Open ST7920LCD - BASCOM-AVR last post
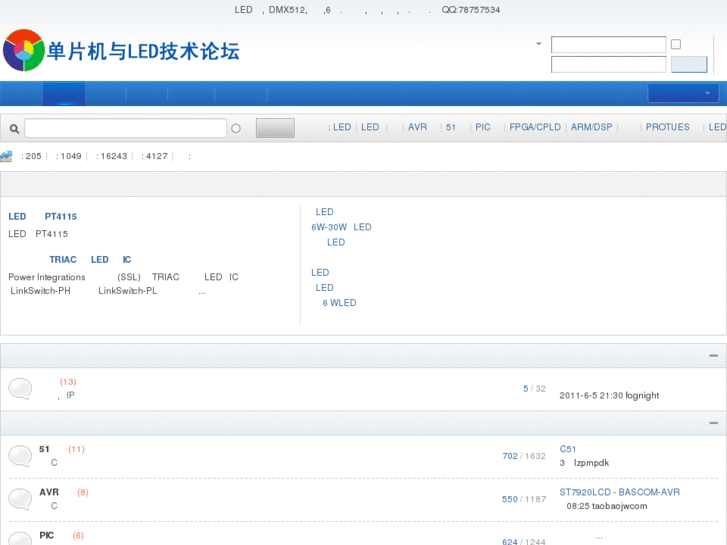727x545 pixels. 619,492
